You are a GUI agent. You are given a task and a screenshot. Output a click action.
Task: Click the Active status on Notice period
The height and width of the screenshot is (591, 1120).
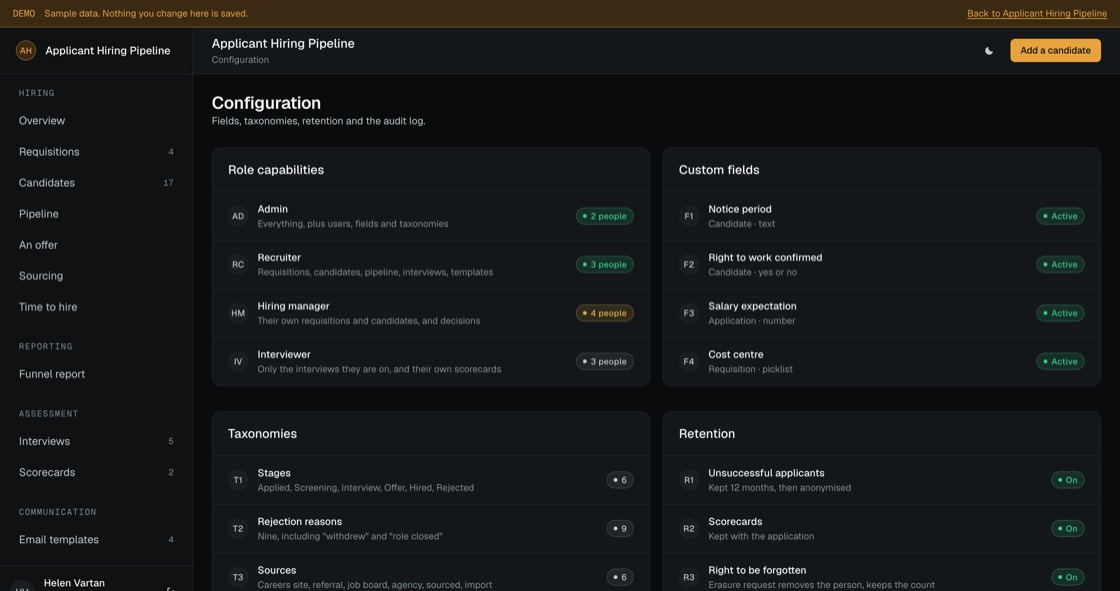tap(1060, 216)
